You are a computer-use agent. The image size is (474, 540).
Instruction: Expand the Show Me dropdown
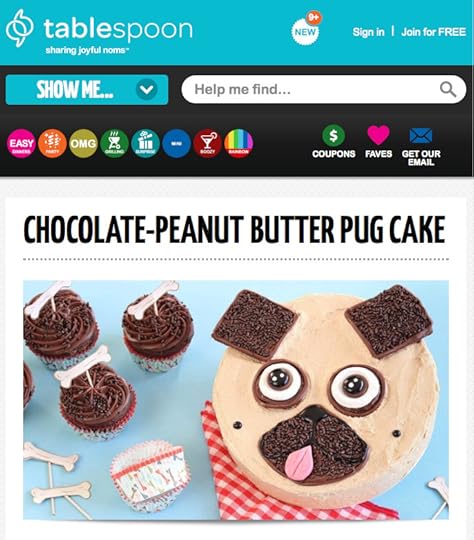(87, 90)
